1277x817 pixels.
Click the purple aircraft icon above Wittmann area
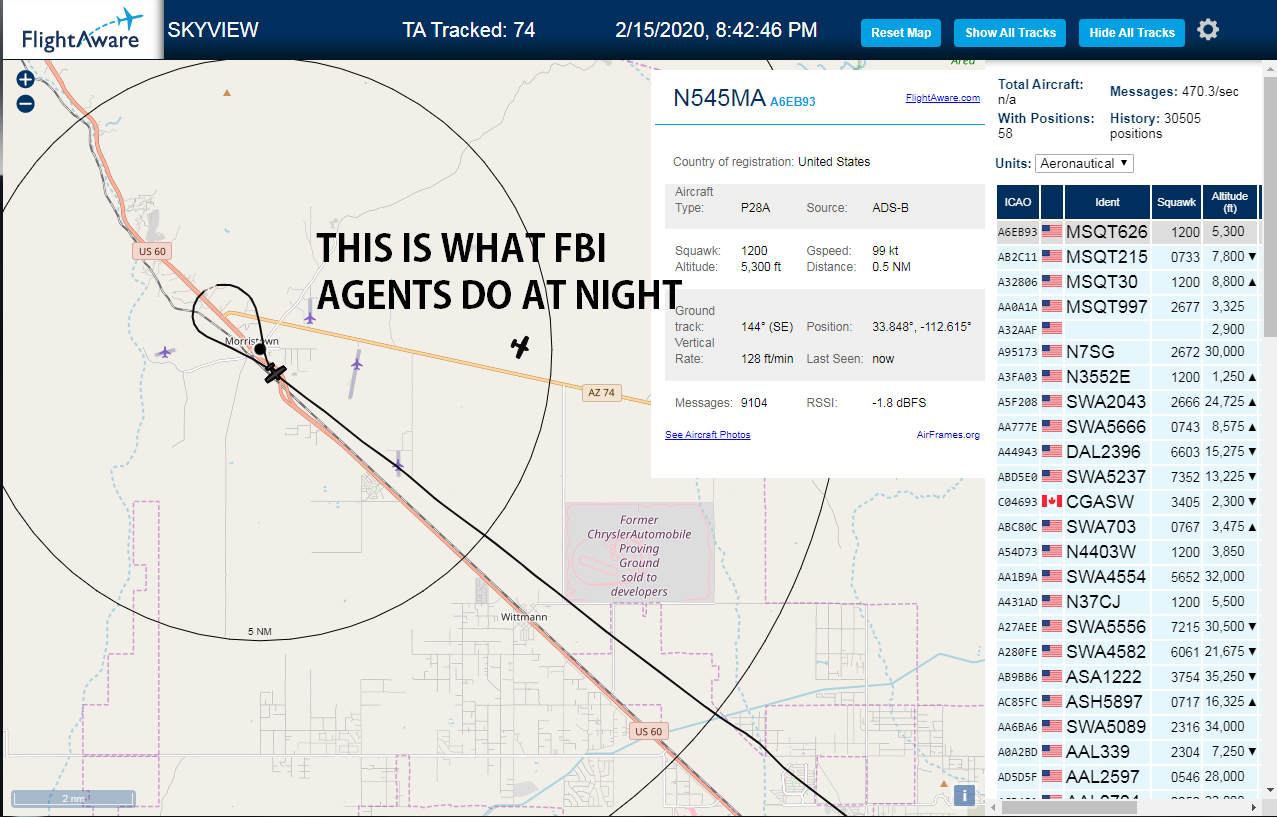coord(398,464)
